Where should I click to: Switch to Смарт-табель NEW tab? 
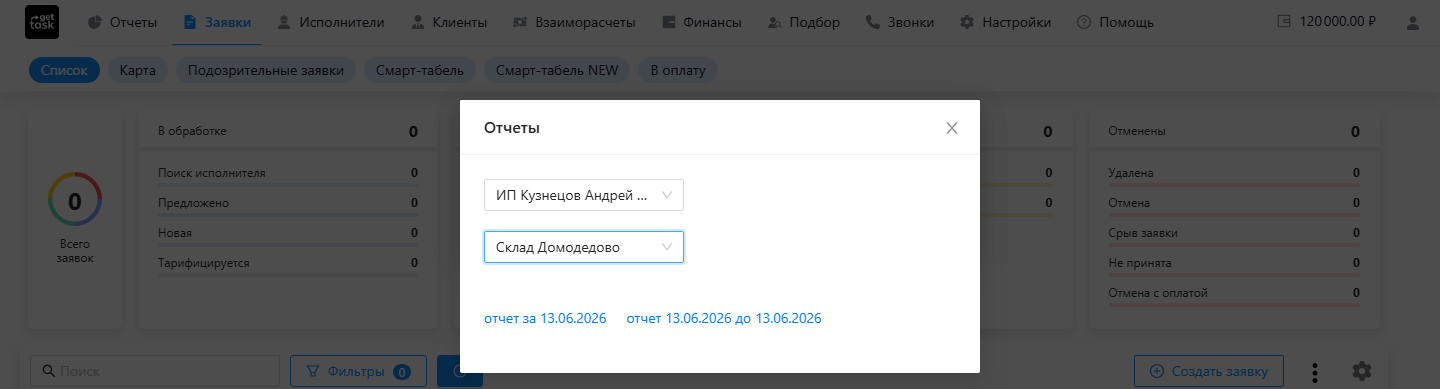[557, 70]
